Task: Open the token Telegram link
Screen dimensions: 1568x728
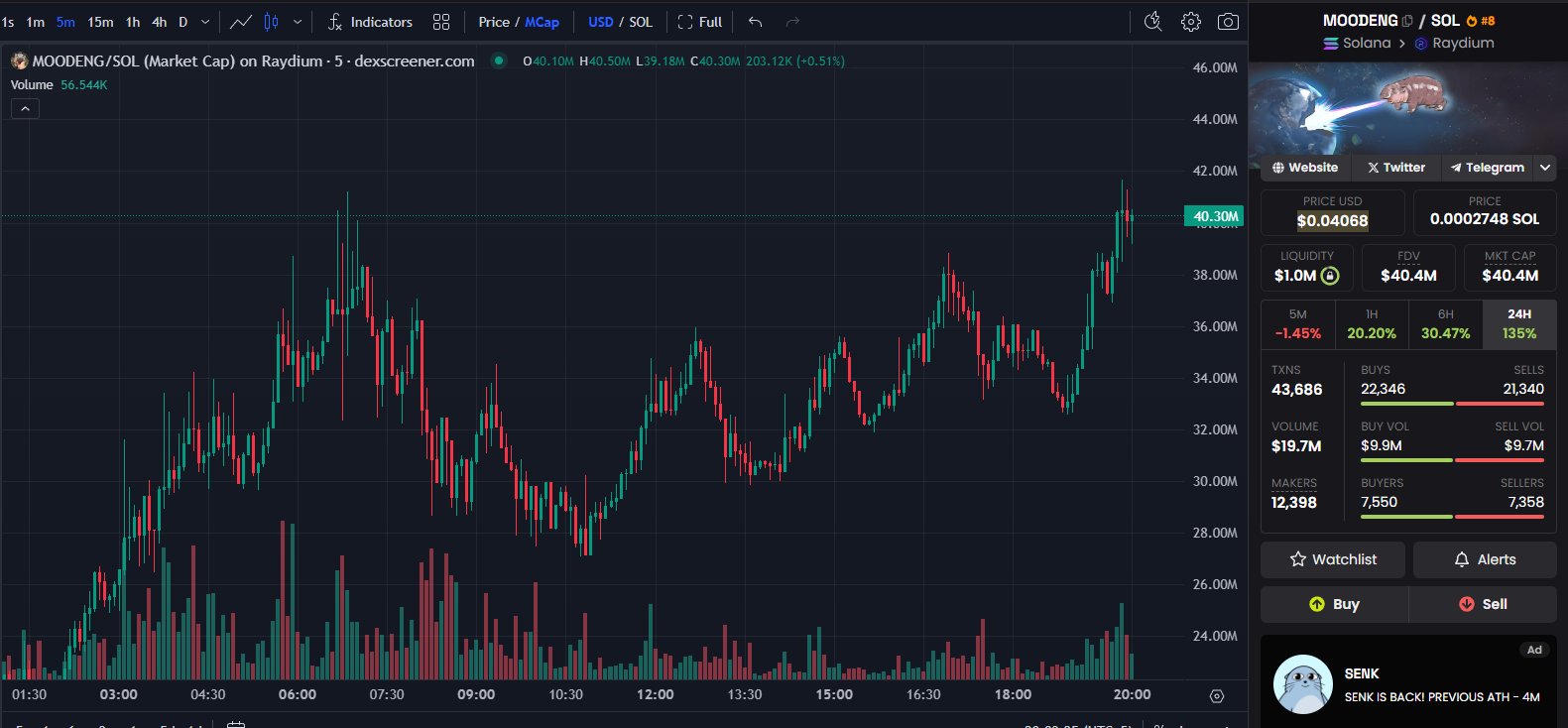Action: [1487, 168]
